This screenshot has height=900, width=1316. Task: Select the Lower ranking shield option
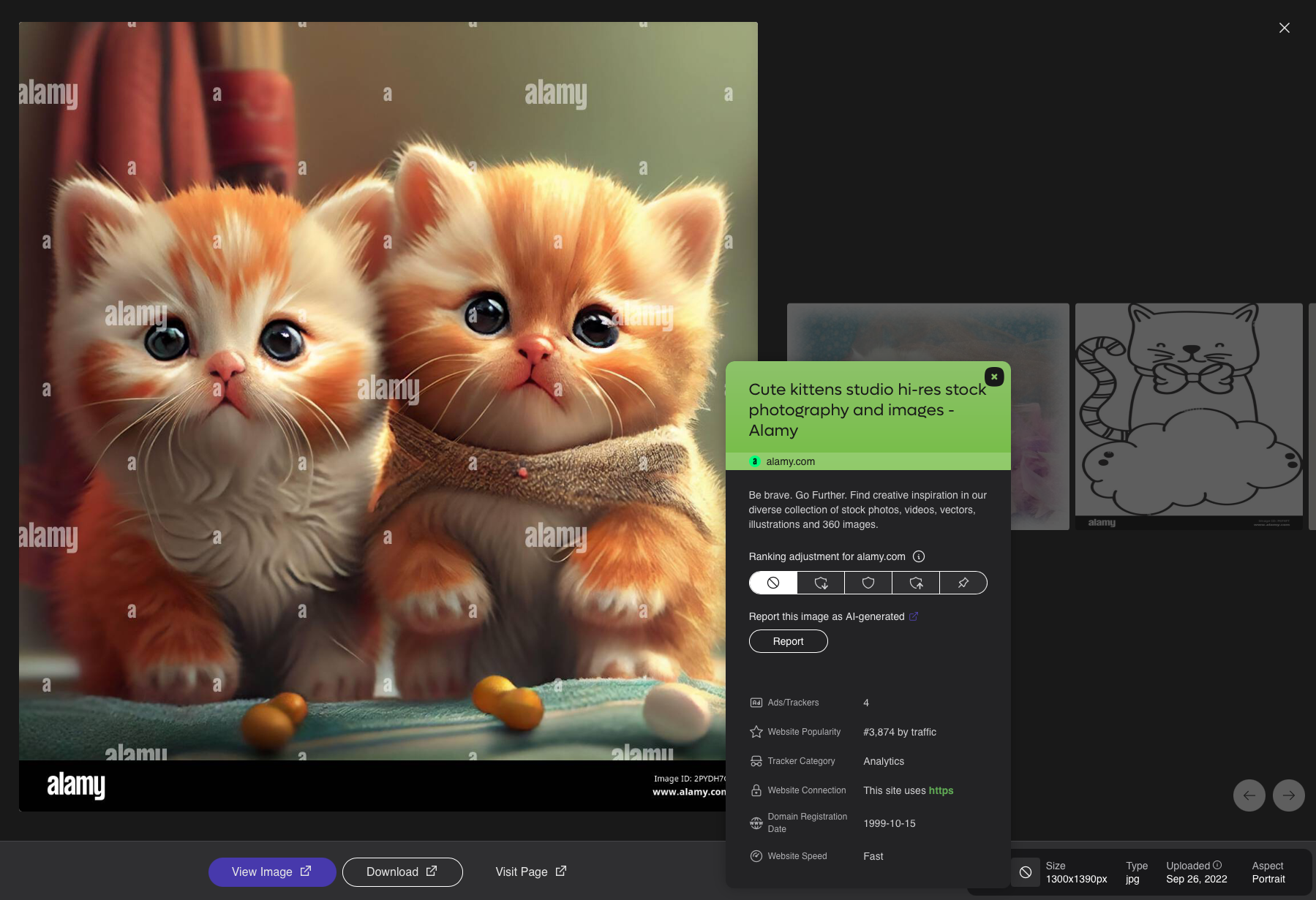[821, 583]
